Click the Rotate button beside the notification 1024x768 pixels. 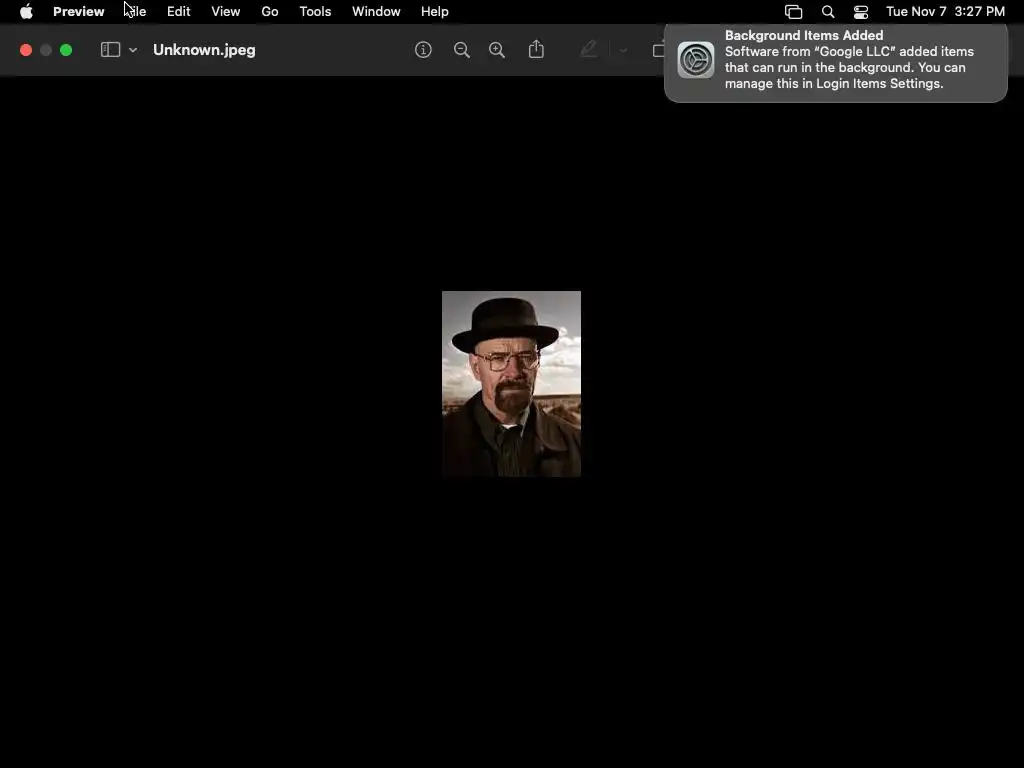(658, 50)
